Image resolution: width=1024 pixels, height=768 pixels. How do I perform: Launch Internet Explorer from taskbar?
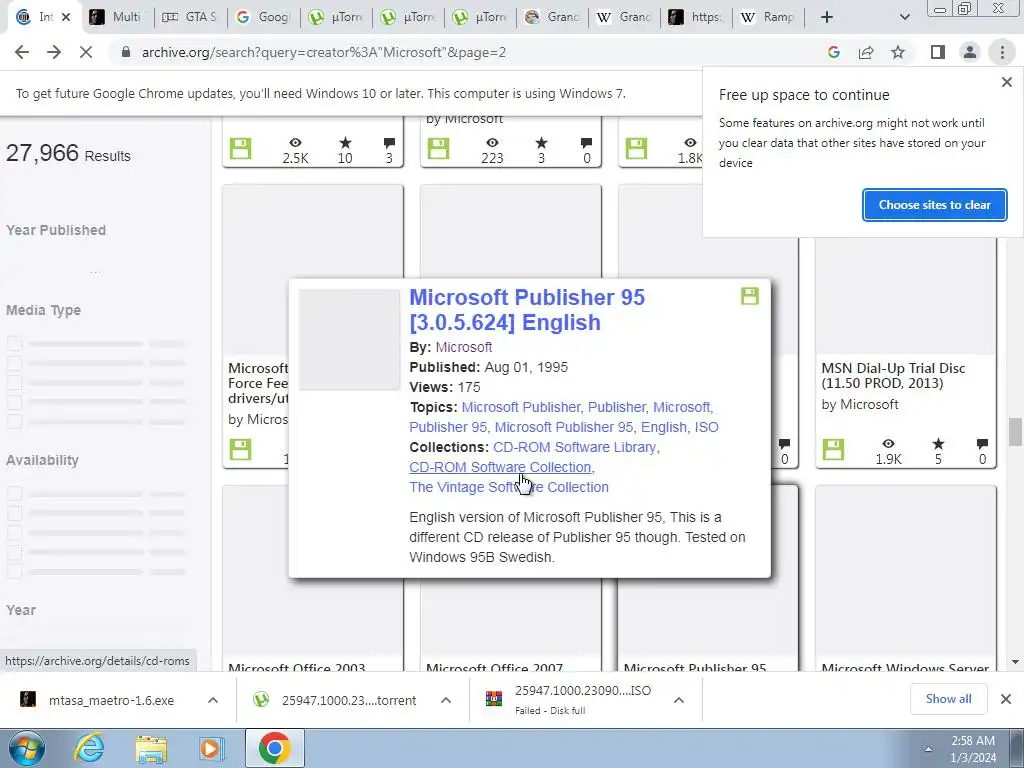click(x=89, y=748)
